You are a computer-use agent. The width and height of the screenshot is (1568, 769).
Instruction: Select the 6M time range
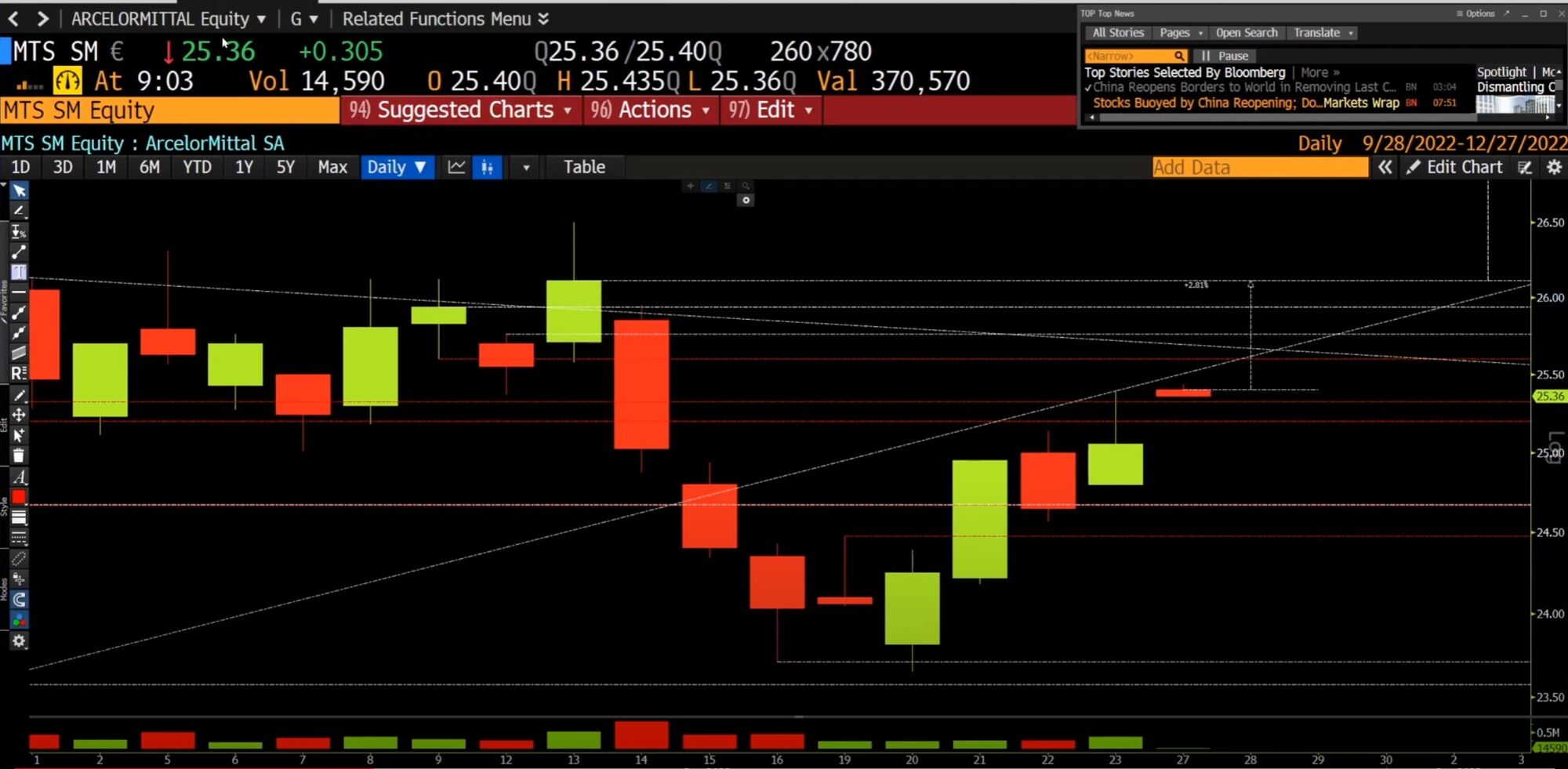(x=150, y=167)
